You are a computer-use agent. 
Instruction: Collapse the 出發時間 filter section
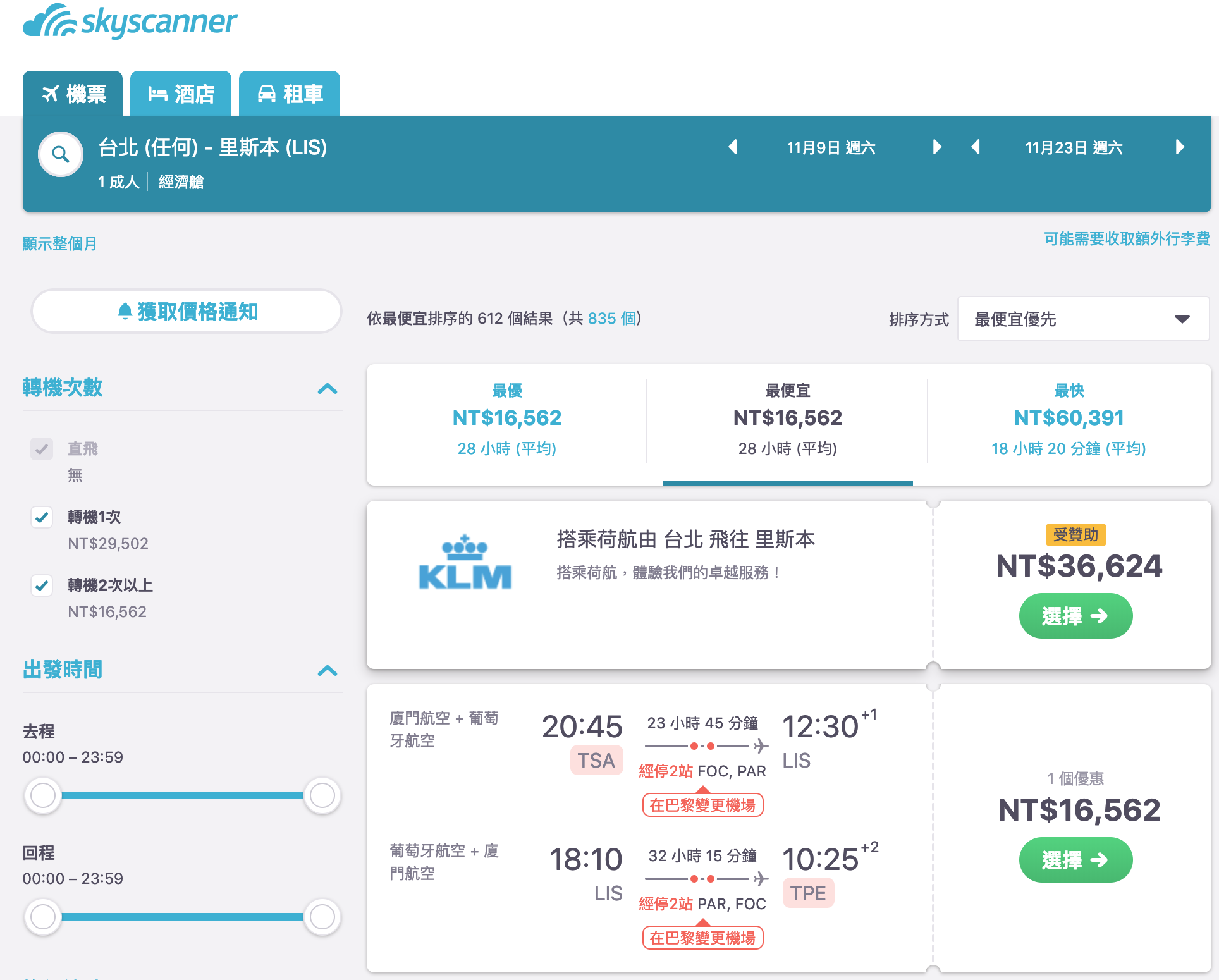(328, 670)
